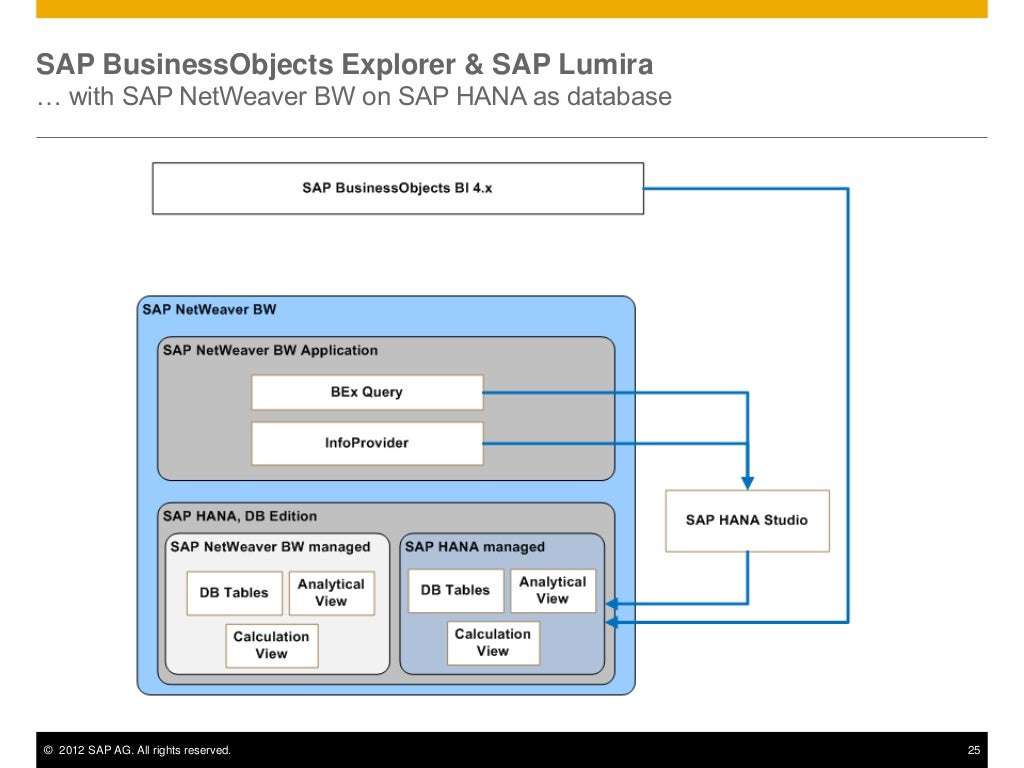Select the slide number 25
Screen dimensions: 1024x768
pyautogui.click(x=974, y=750)
